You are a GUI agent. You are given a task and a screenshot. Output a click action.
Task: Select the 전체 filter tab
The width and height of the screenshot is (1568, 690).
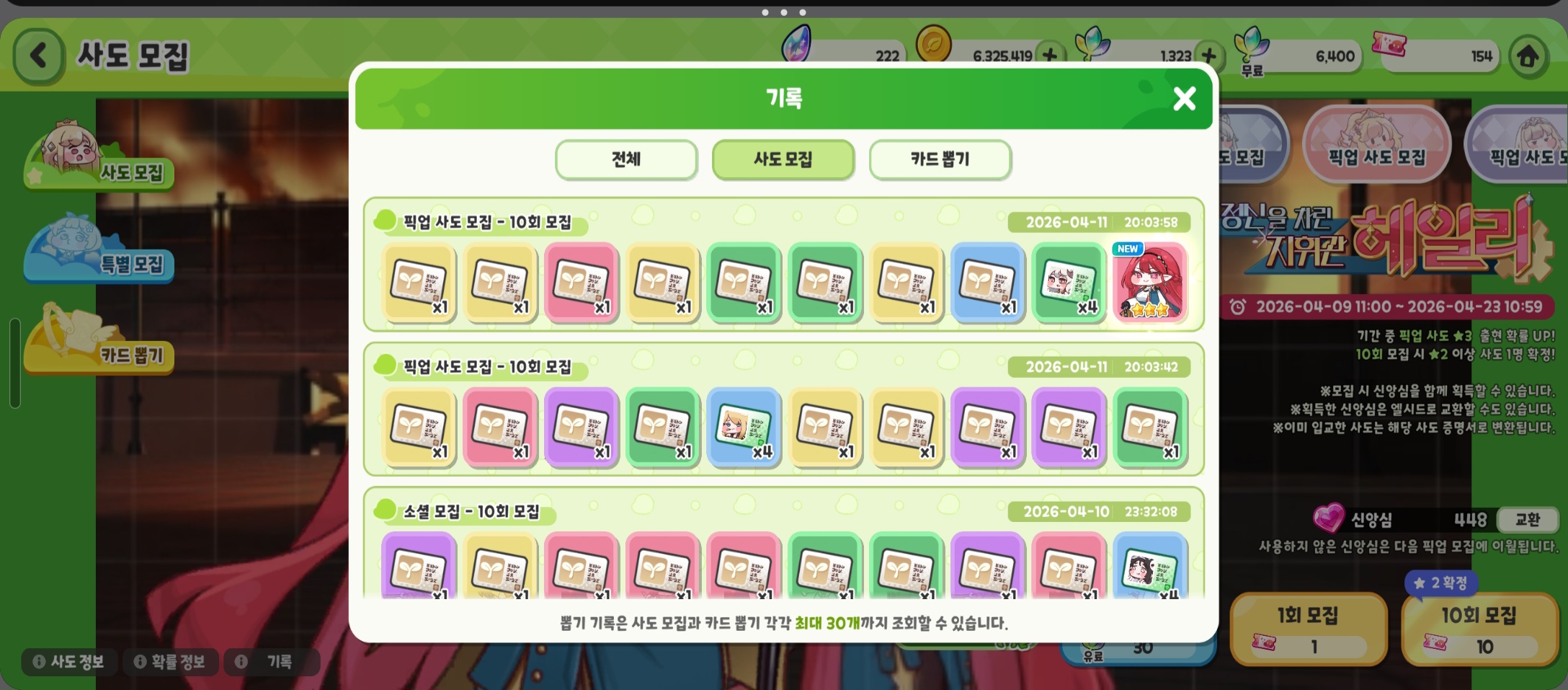click(x=626, y=159)
